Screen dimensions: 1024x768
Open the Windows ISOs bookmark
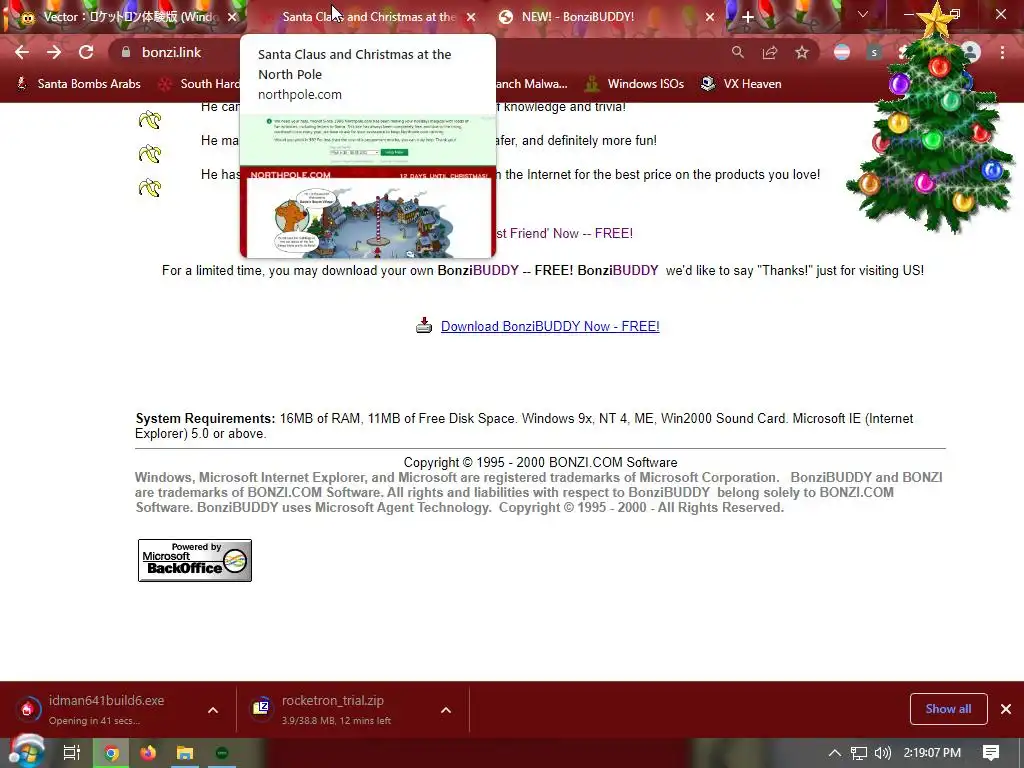(635, 84)
